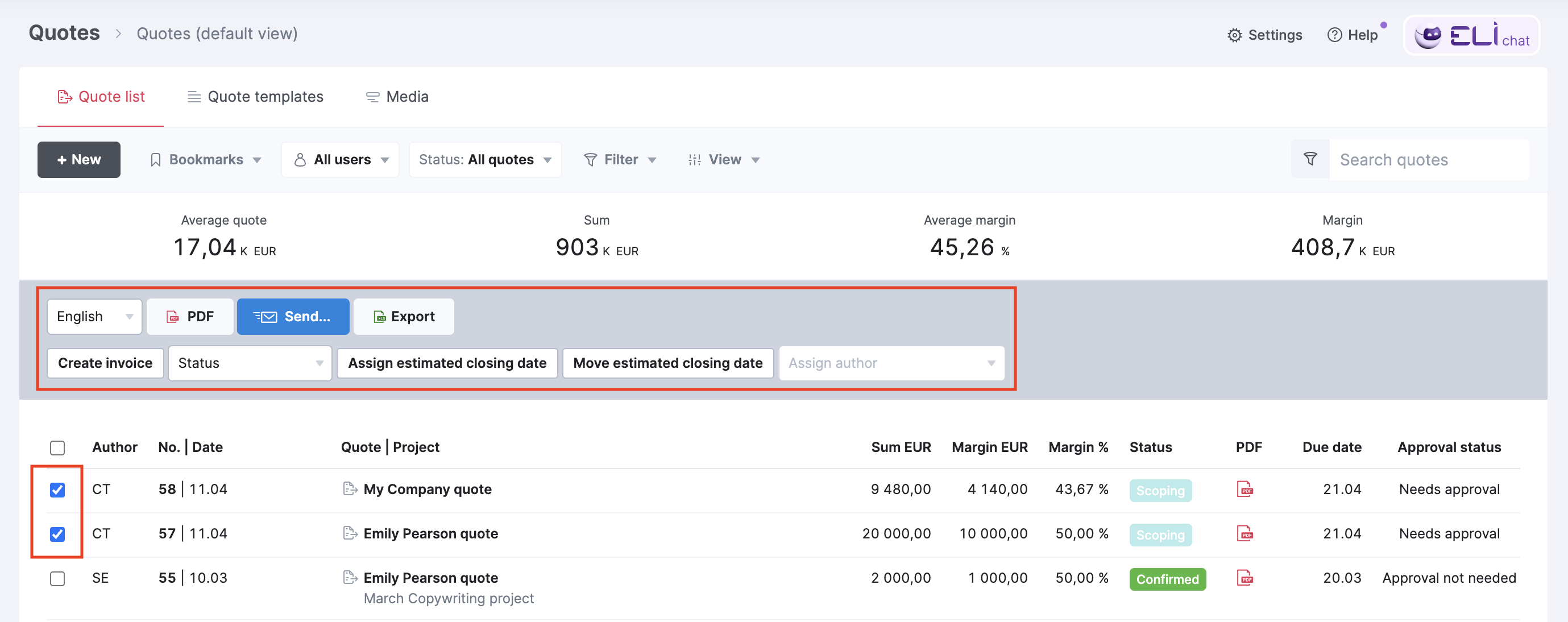This screenshot has width=1568, height=622.
Task: Click Move estimated closing date button
Action: pos(668,363)
